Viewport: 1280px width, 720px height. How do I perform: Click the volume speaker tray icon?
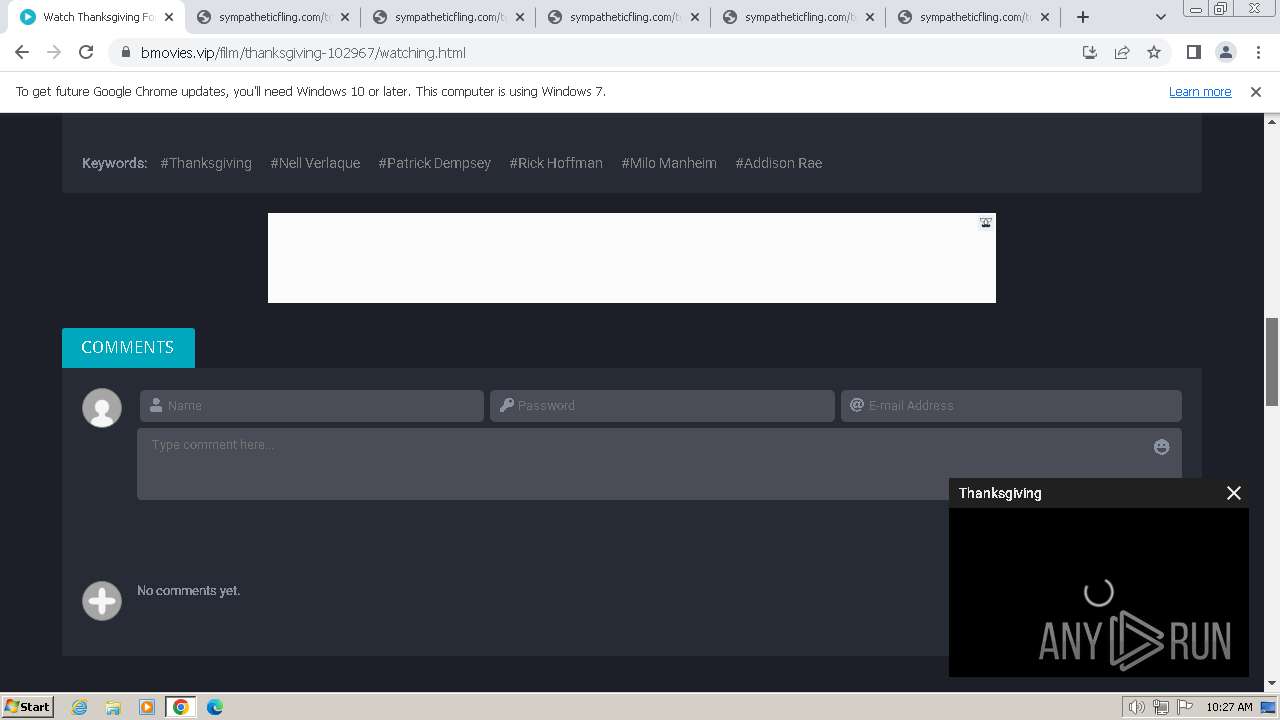point(1137,707)
